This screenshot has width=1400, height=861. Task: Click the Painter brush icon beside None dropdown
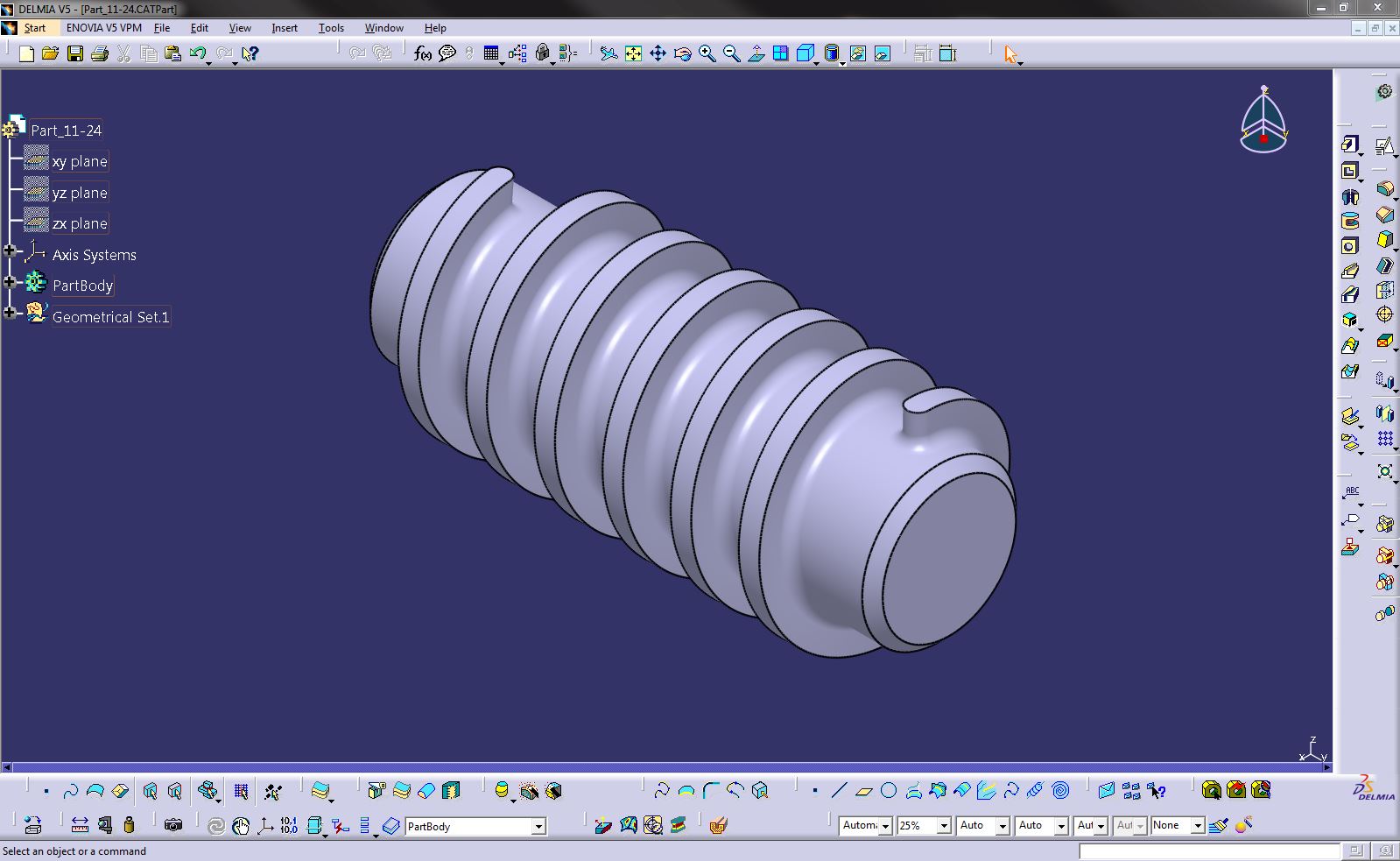(1219, 825)
